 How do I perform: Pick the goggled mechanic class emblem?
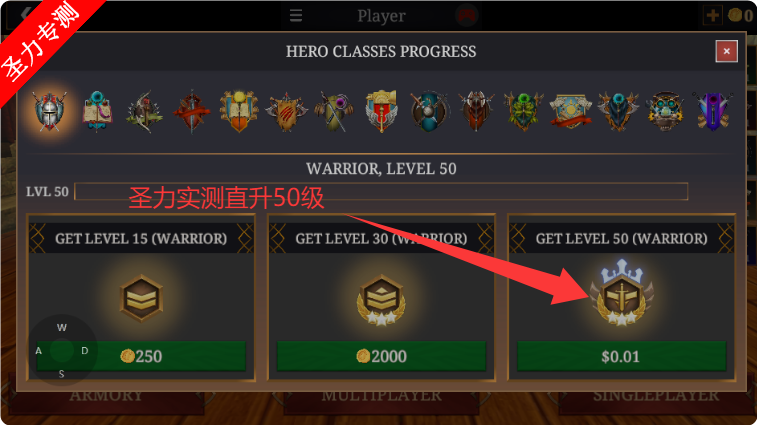pyautogui.click(x=666, y=112)
